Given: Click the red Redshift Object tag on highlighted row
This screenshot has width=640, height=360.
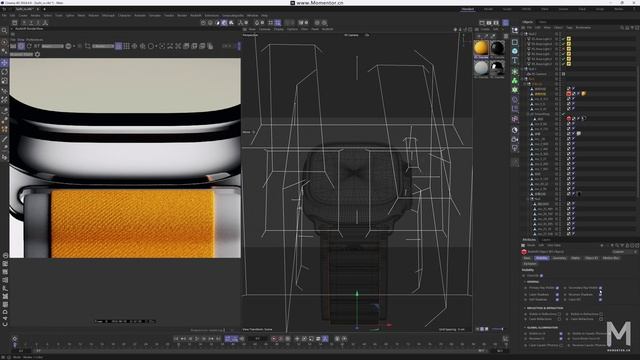Looking at the screenshot, I should 569,93.
